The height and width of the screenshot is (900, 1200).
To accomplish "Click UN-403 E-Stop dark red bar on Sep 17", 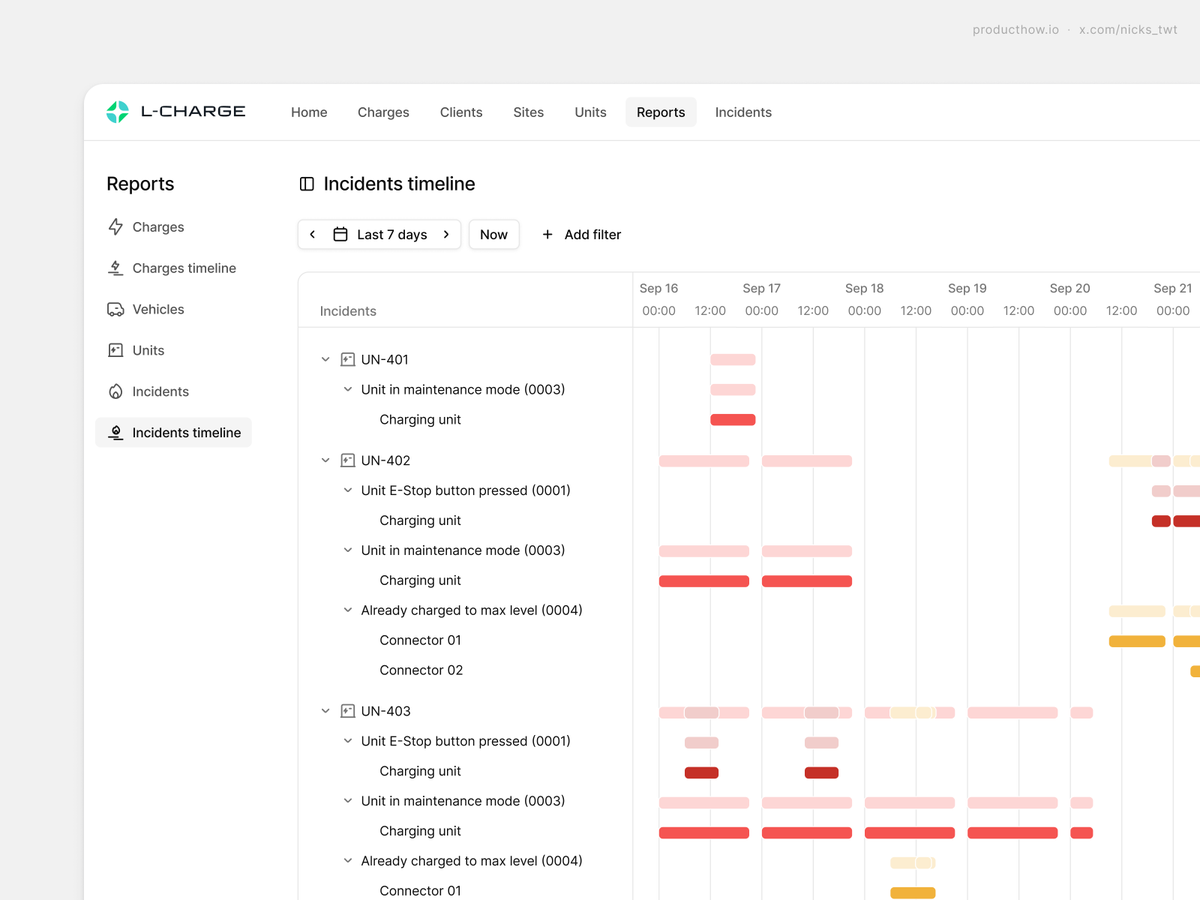I will point(822,772).
